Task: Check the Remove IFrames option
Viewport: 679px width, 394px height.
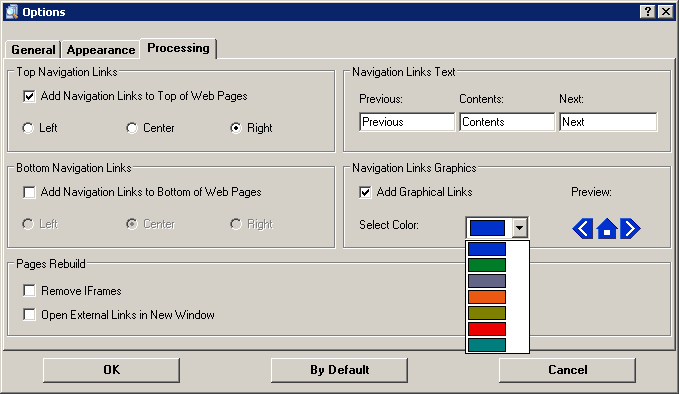Action: (x=29, y=291)
